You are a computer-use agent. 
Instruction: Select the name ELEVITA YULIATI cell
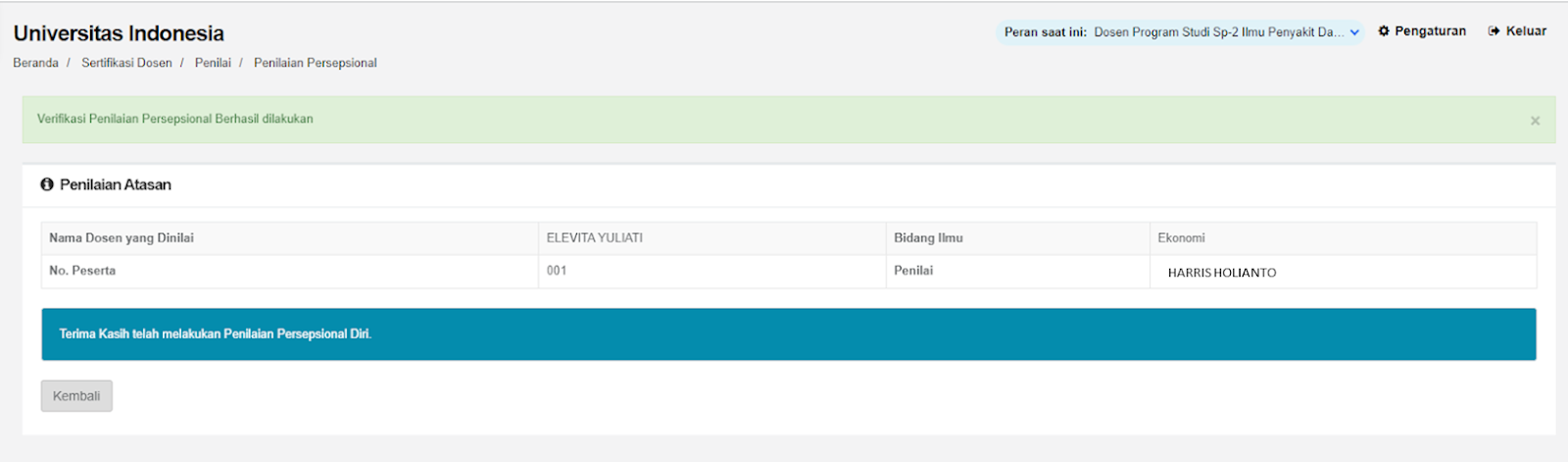click(x=711, y=238)
